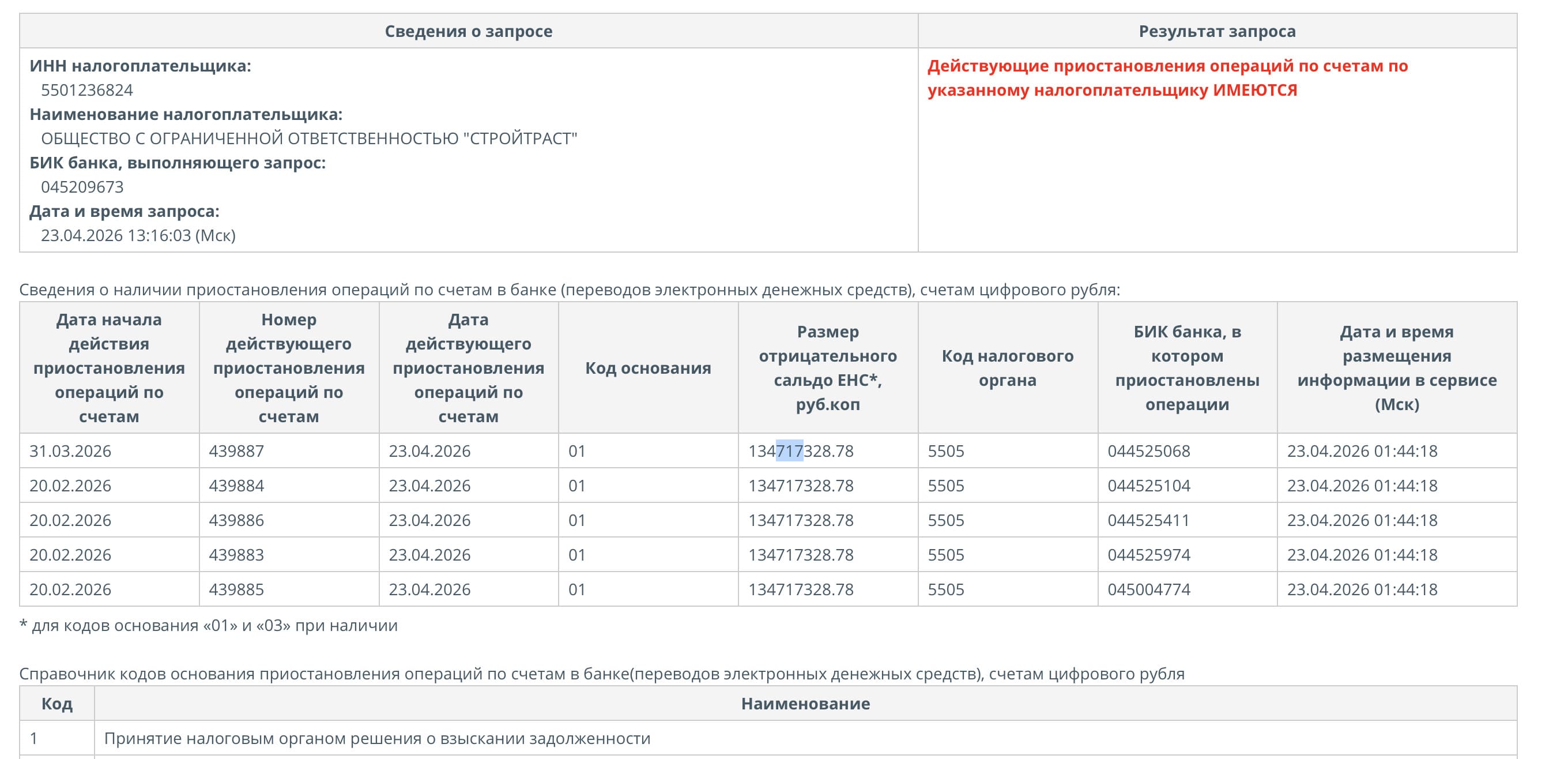Screen dimensions: 1568x759
Task: Click the start date 31.03.2026 cell
Action: point(70,451)
